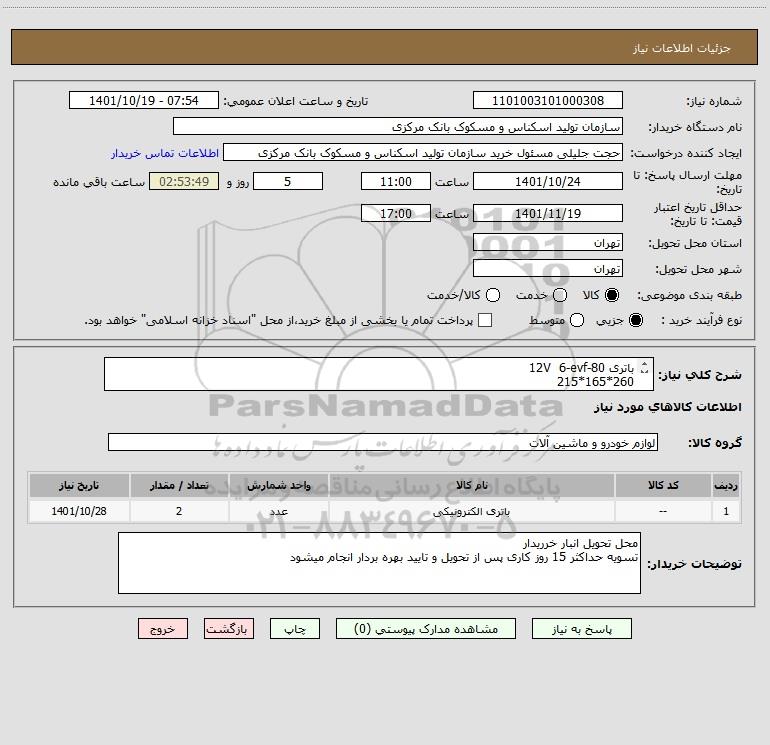Open 'مشاهده مدارک پیوستی (0)' button
The image size is (770, 745).
click(426, 629)
